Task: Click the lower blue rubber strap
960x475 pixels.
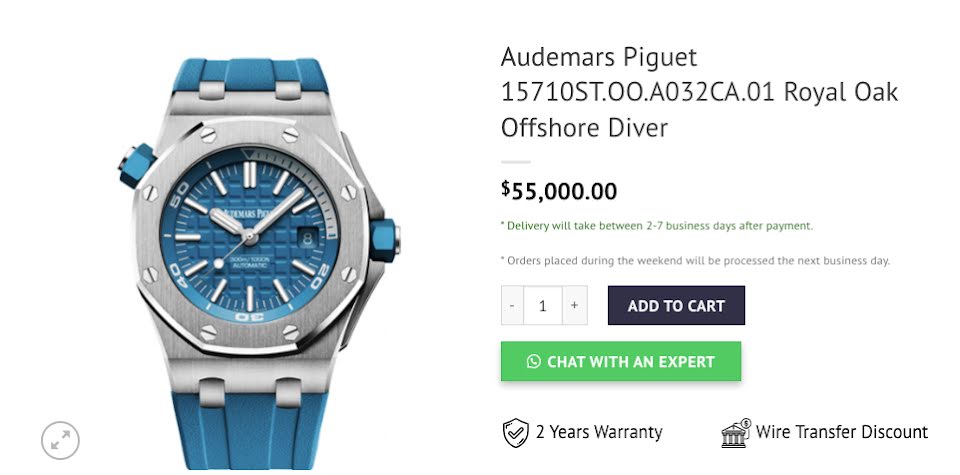Action: [x=250, y=430]
